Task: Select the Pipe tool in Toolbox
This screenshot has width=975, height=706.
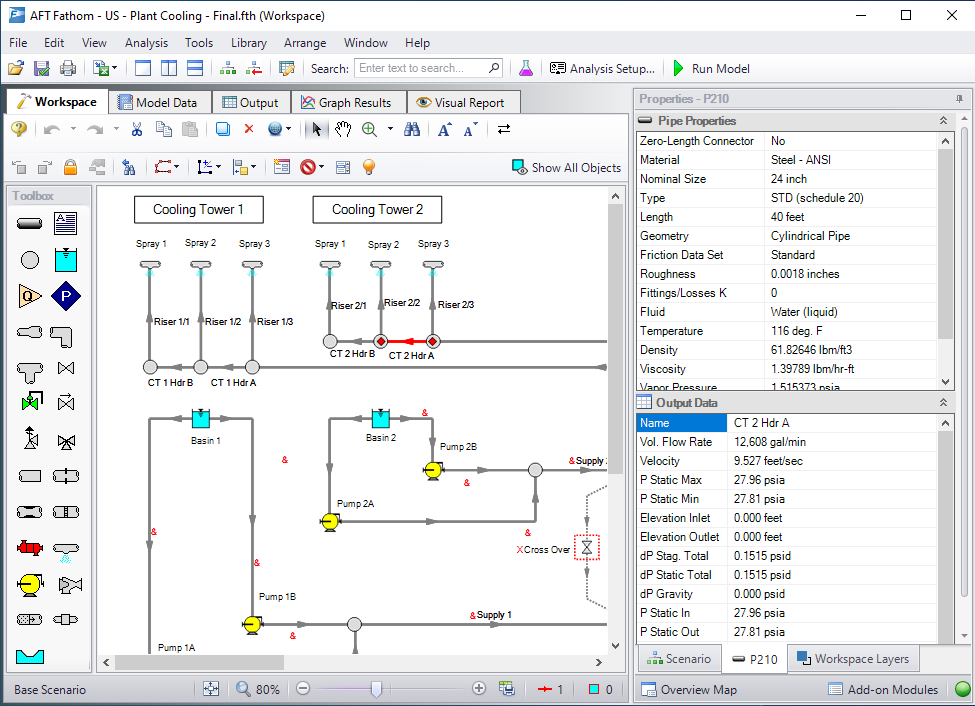Action: [x=30, y=223]
